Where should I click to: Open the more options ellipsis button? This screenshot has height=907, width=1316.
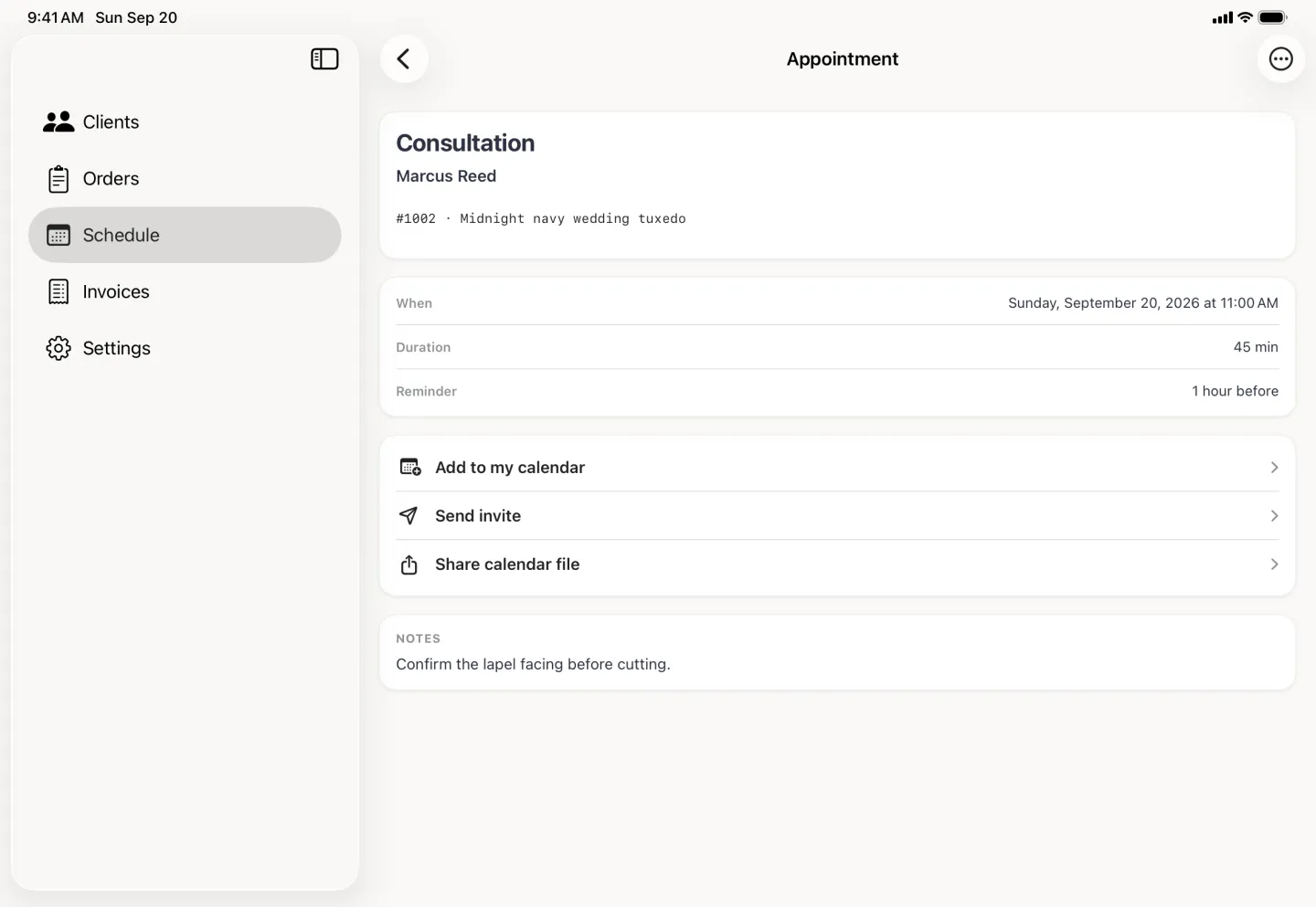pos(1281,59)
